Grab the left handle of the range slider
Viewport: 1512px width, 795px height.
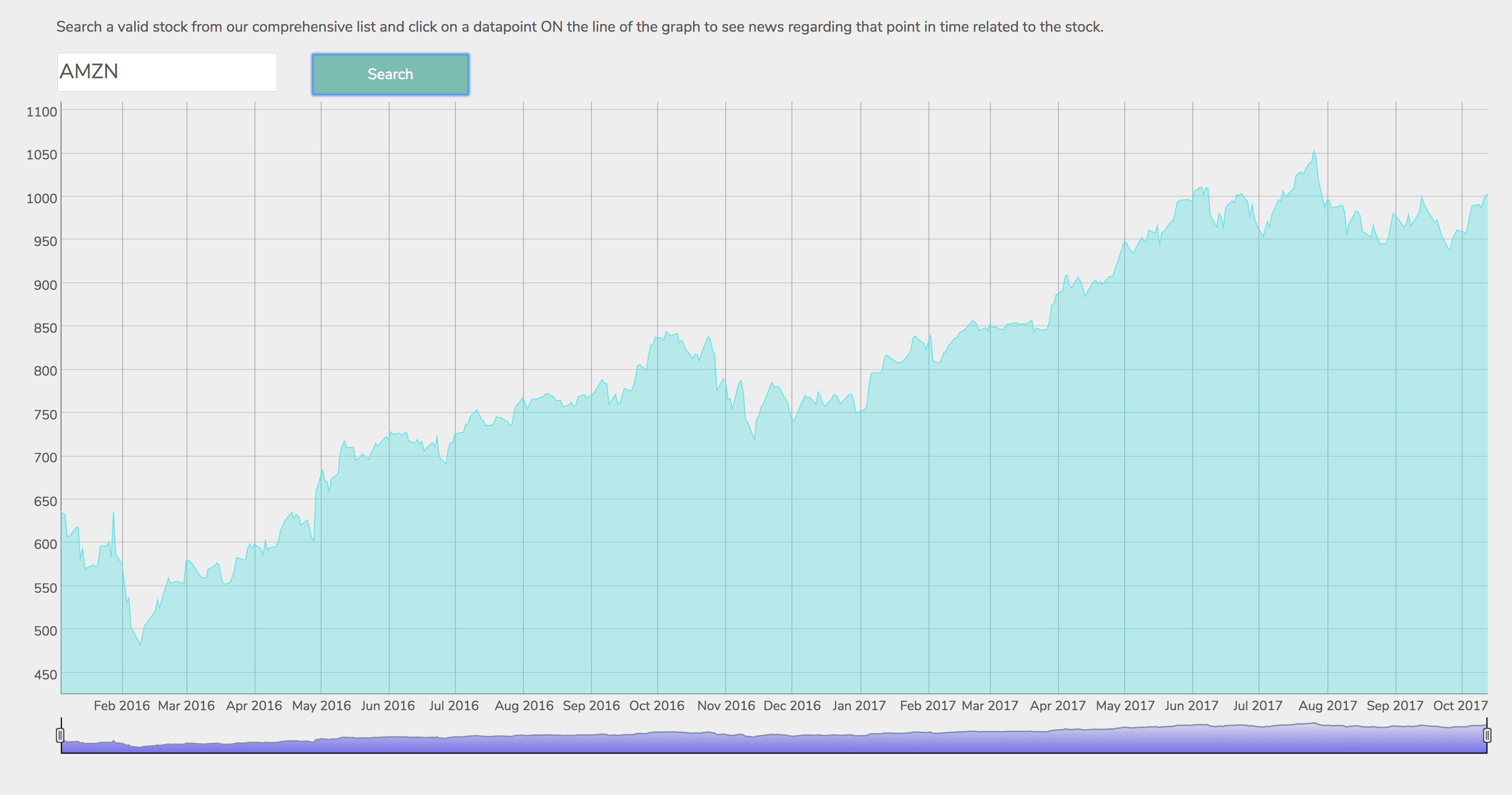(60, 734)
